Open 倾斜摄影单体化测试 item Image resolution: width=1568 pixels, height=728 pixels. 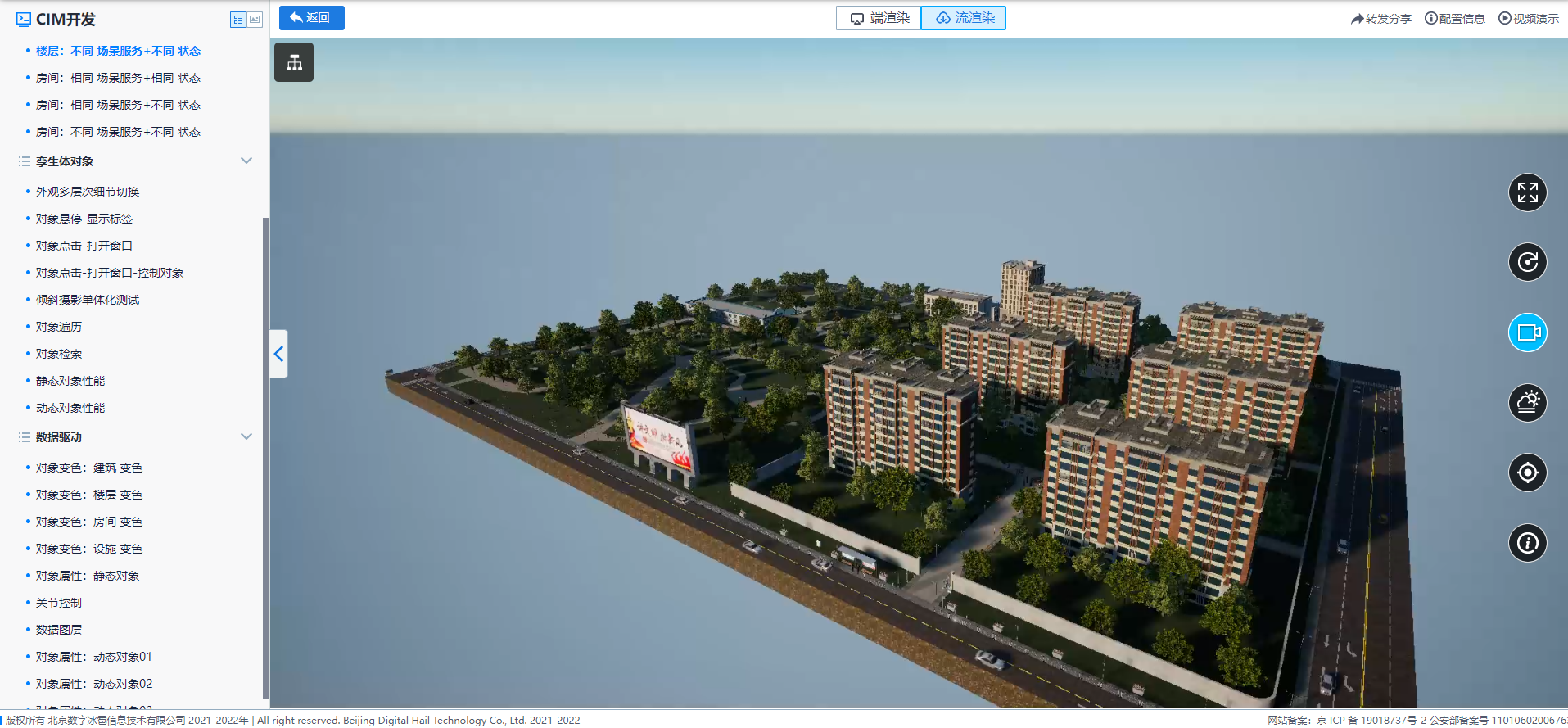(x=88, y=300)
